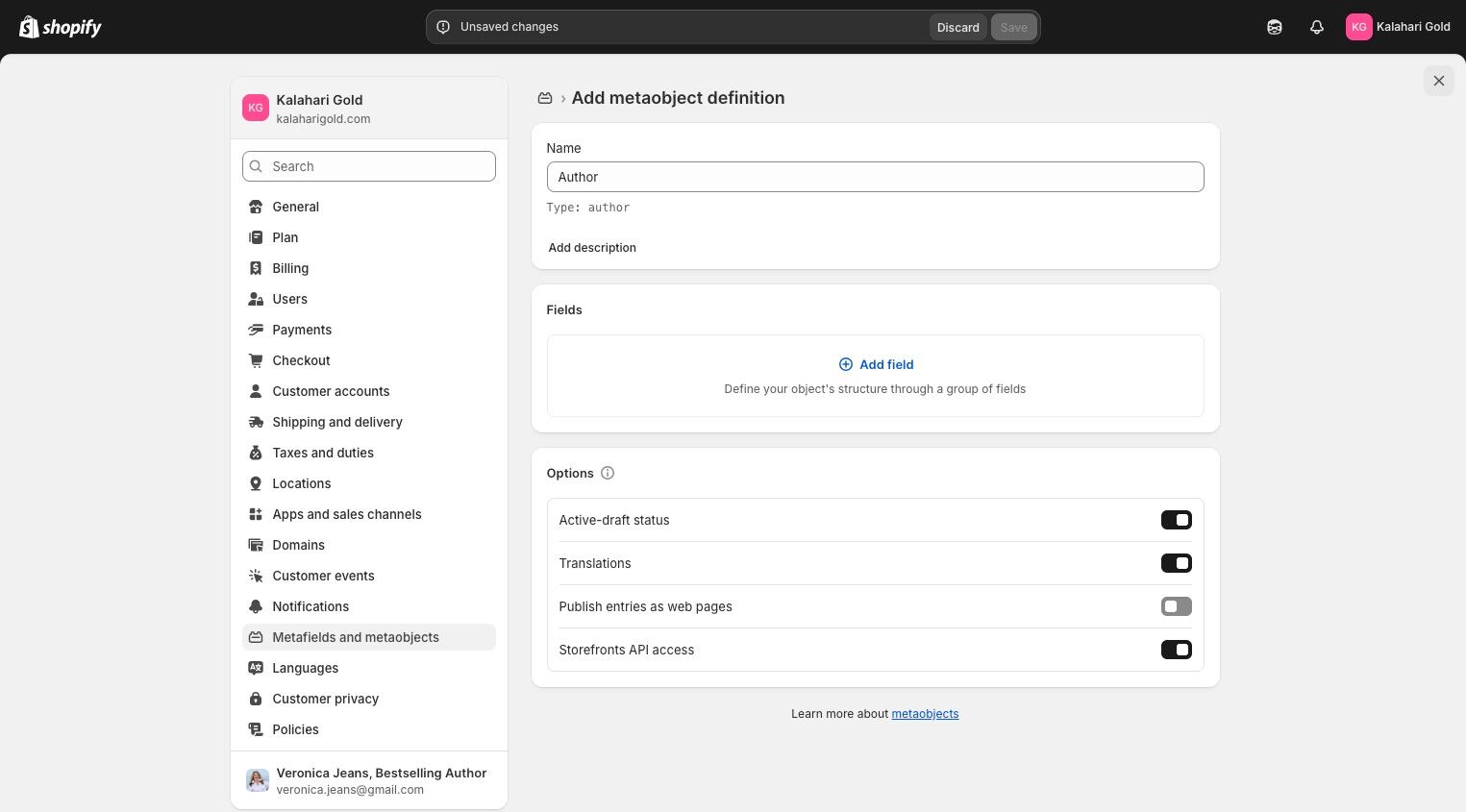Click the plus icon beside Add field

tap(846, 364)
